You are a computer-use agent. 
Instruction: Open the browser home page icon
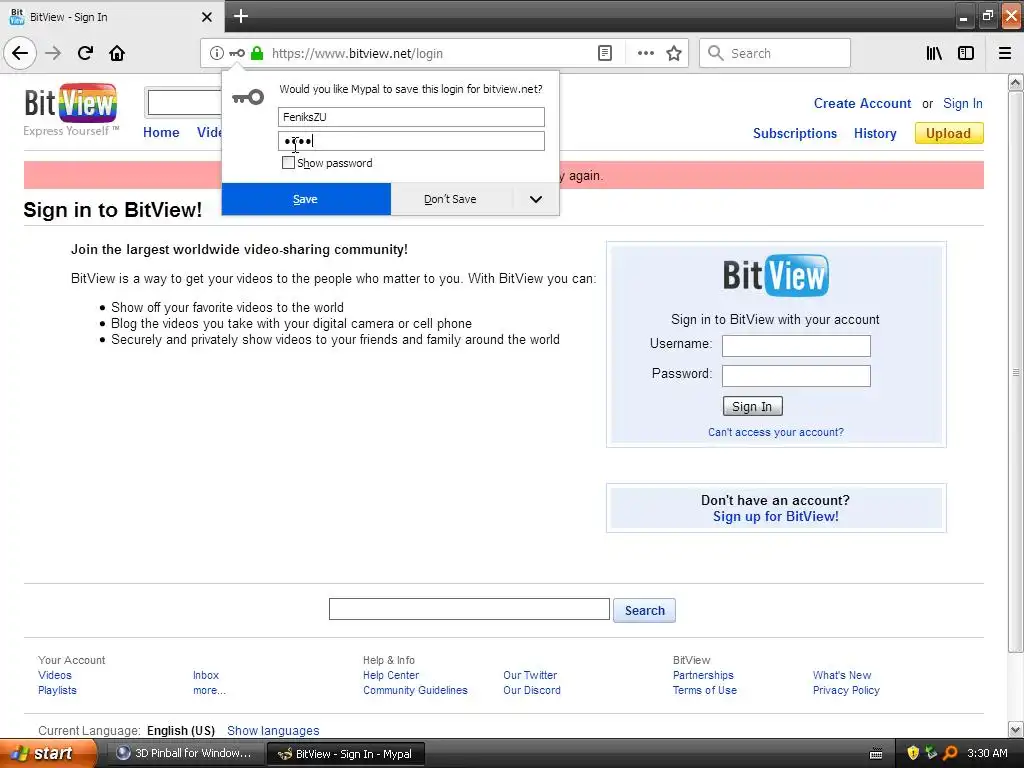(x=117, y=53)
